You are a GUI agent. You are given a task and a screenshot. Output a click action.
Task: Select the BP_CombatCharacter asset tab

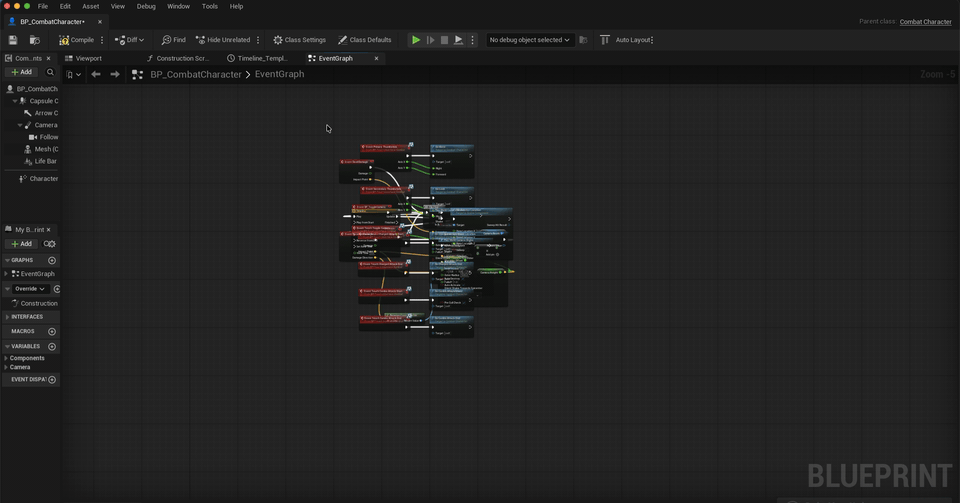pyautogui.click(x=52, y=21)
